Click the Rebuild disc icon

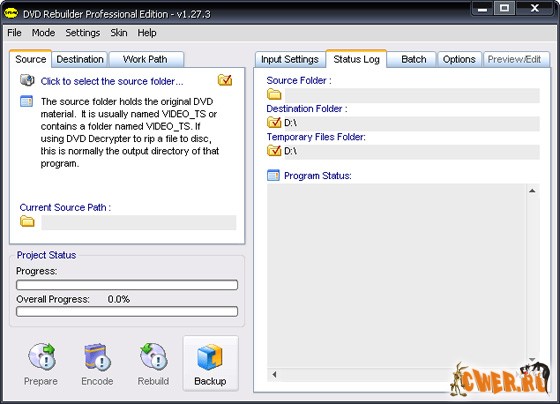click(153, 356)
